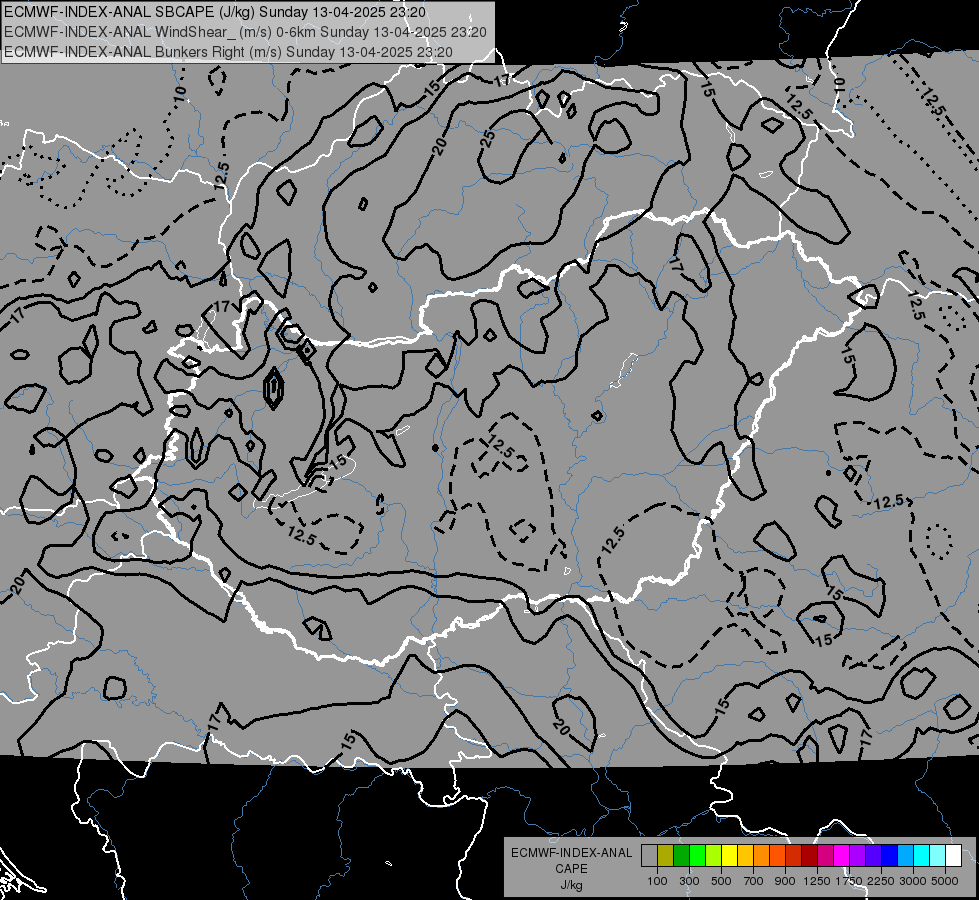This screenshot has height=900, width=979.
Task: Click the 500 tick label on the legend
Action: (x=721, y=881)
